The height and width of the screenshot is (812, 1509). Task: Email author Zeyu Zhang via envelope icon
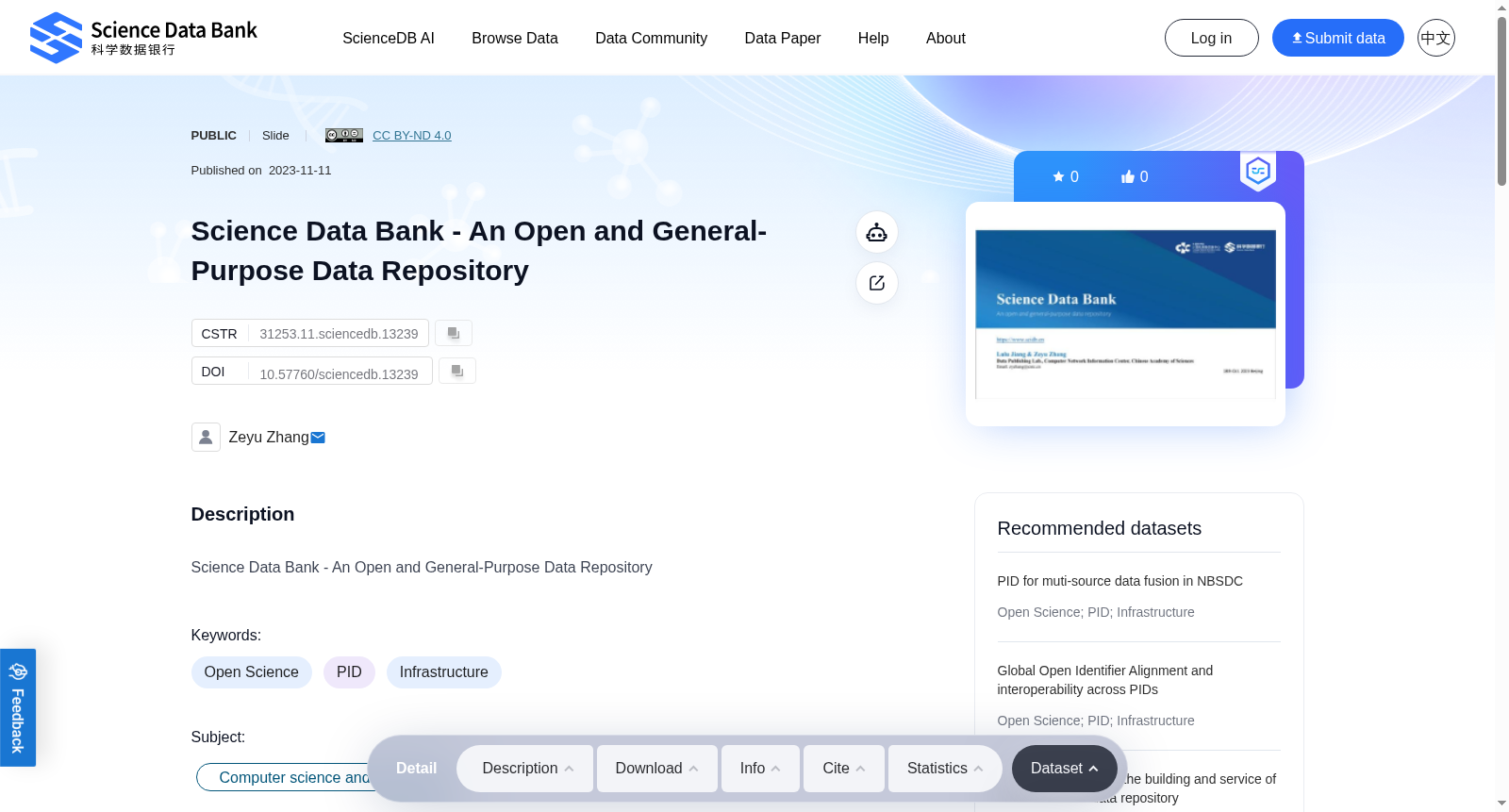pyautogui.click(x=318, y=438)
